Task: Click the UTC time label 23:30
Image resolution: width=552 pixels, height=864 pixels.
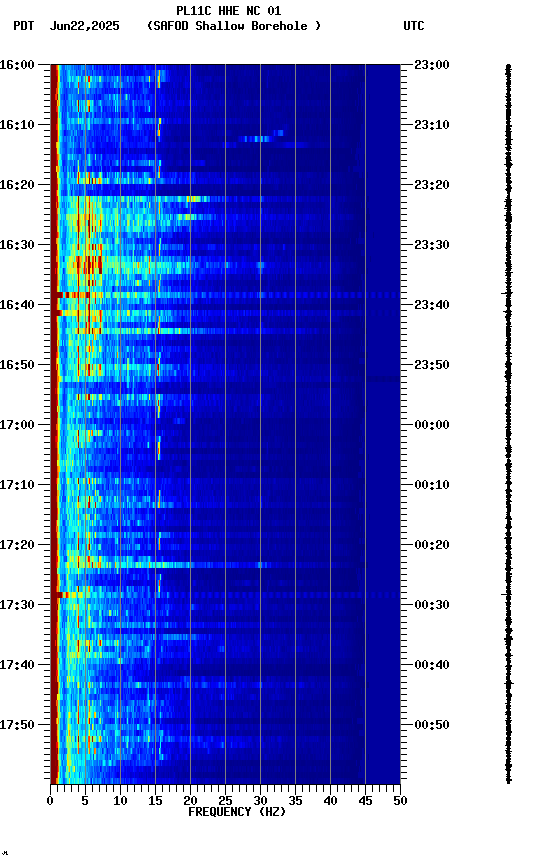Action: [x=432, y=245]
